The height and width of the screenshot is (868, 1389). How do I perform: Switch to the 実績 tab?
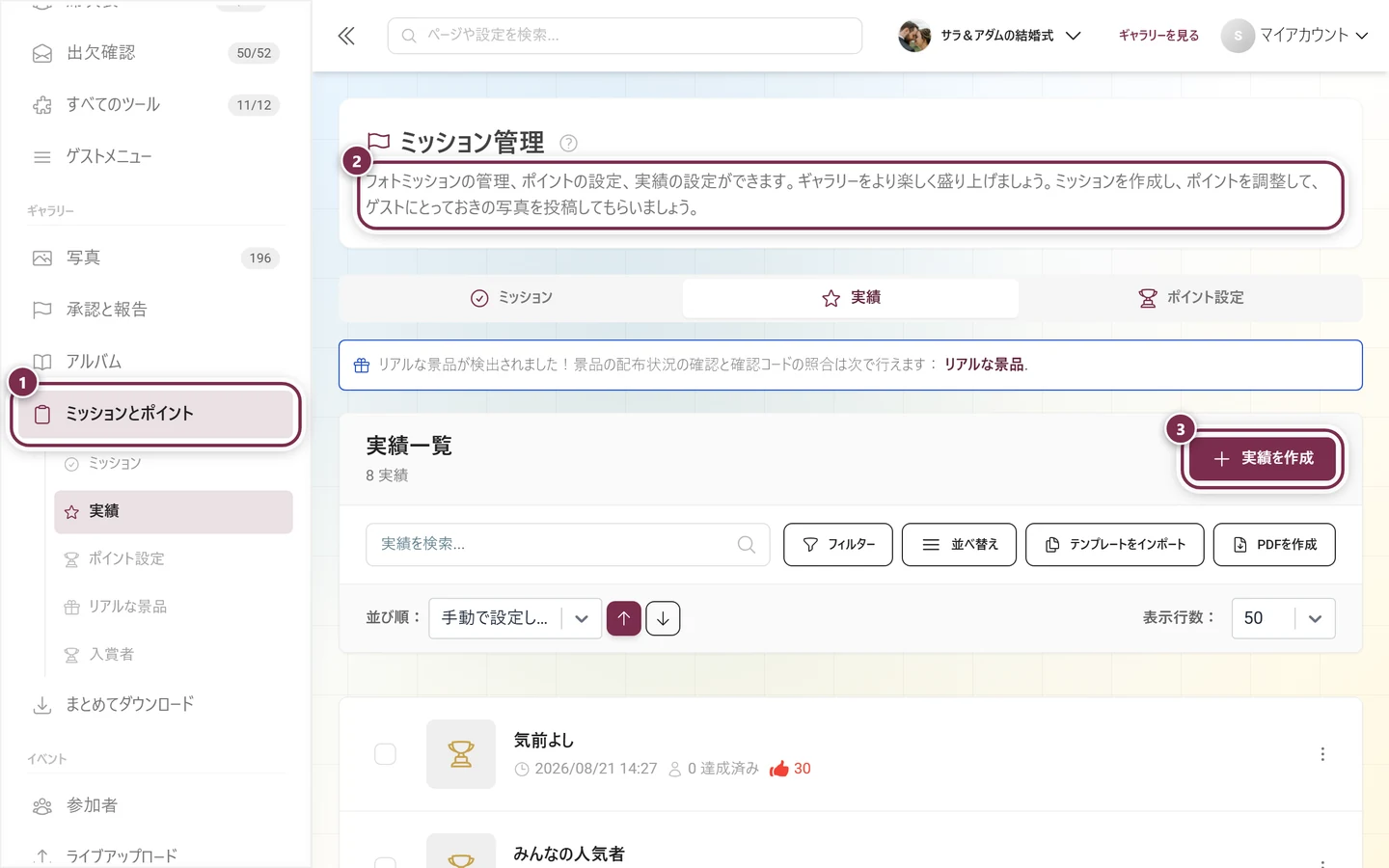tap(851, 298)
